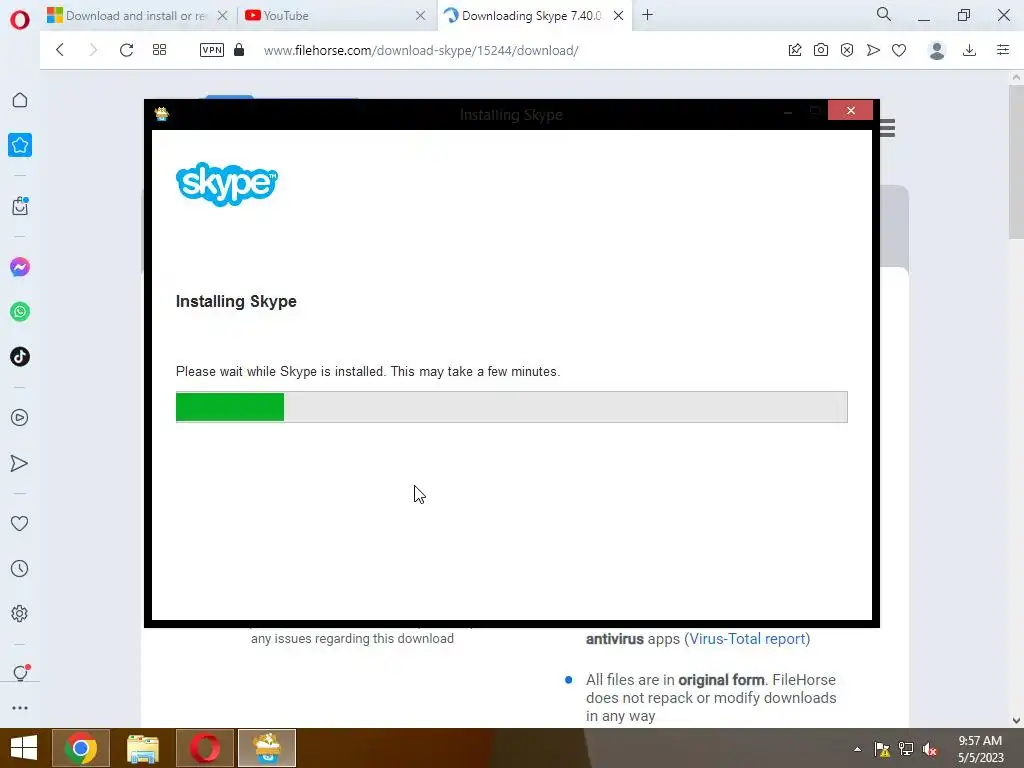Click the address bar URL
This screenshot has height=768, width=1024.
pyautogui.click(x=421, y=50)
